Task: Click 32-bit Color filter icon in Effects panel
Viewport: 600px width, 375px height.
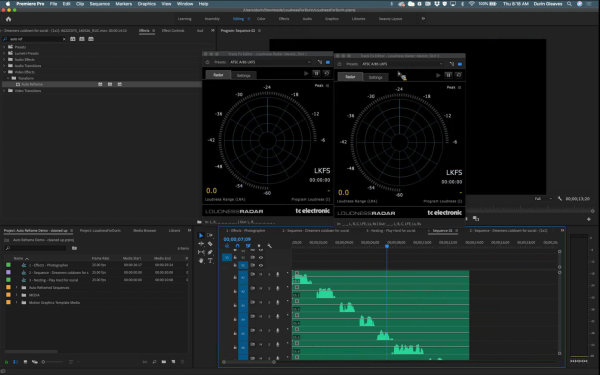Action: pyautogui.click(x=82, y=39)
